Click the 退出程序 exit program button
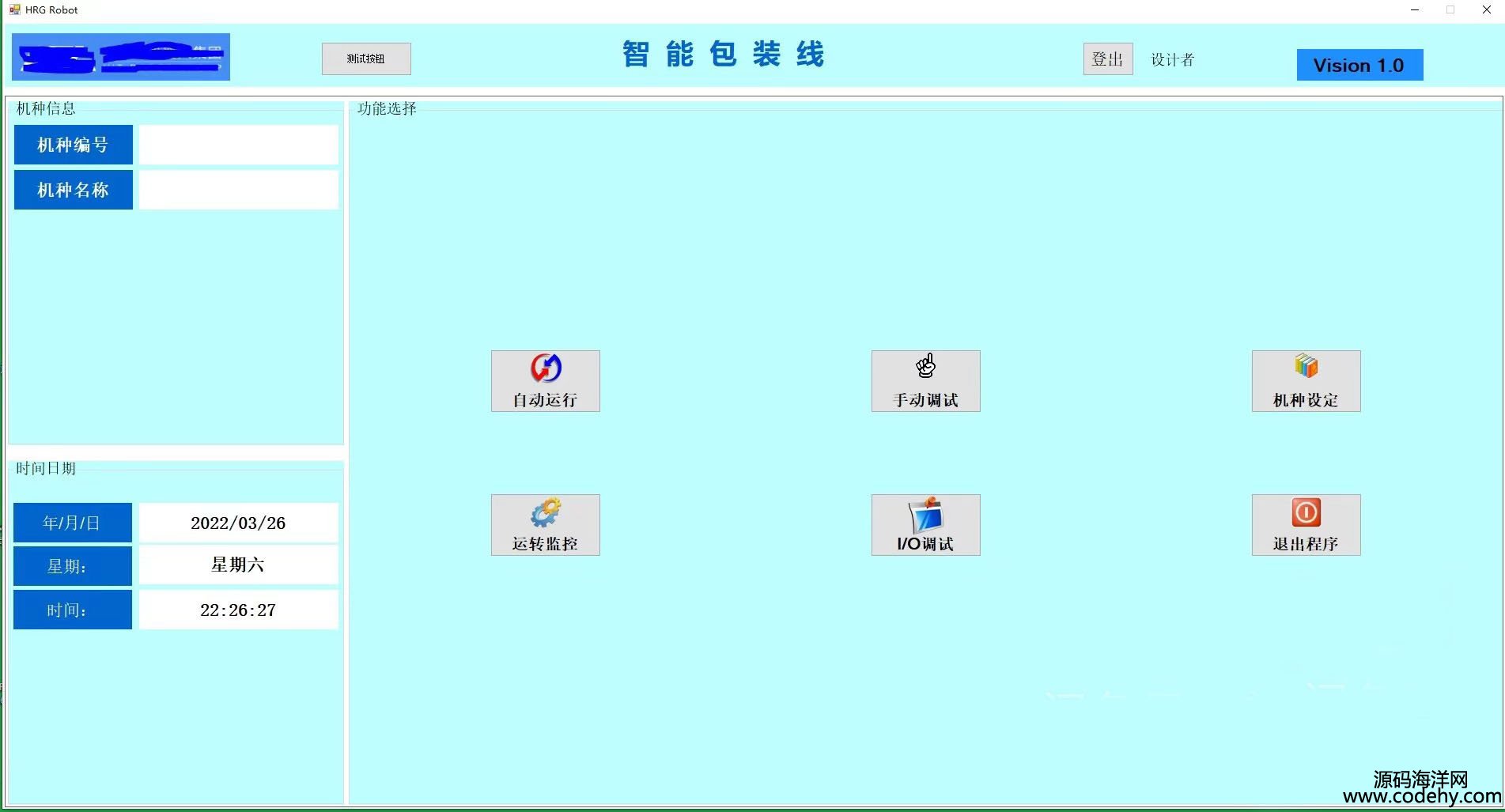The height and width of the screenshot is (812, 1505). [1306, 525]
